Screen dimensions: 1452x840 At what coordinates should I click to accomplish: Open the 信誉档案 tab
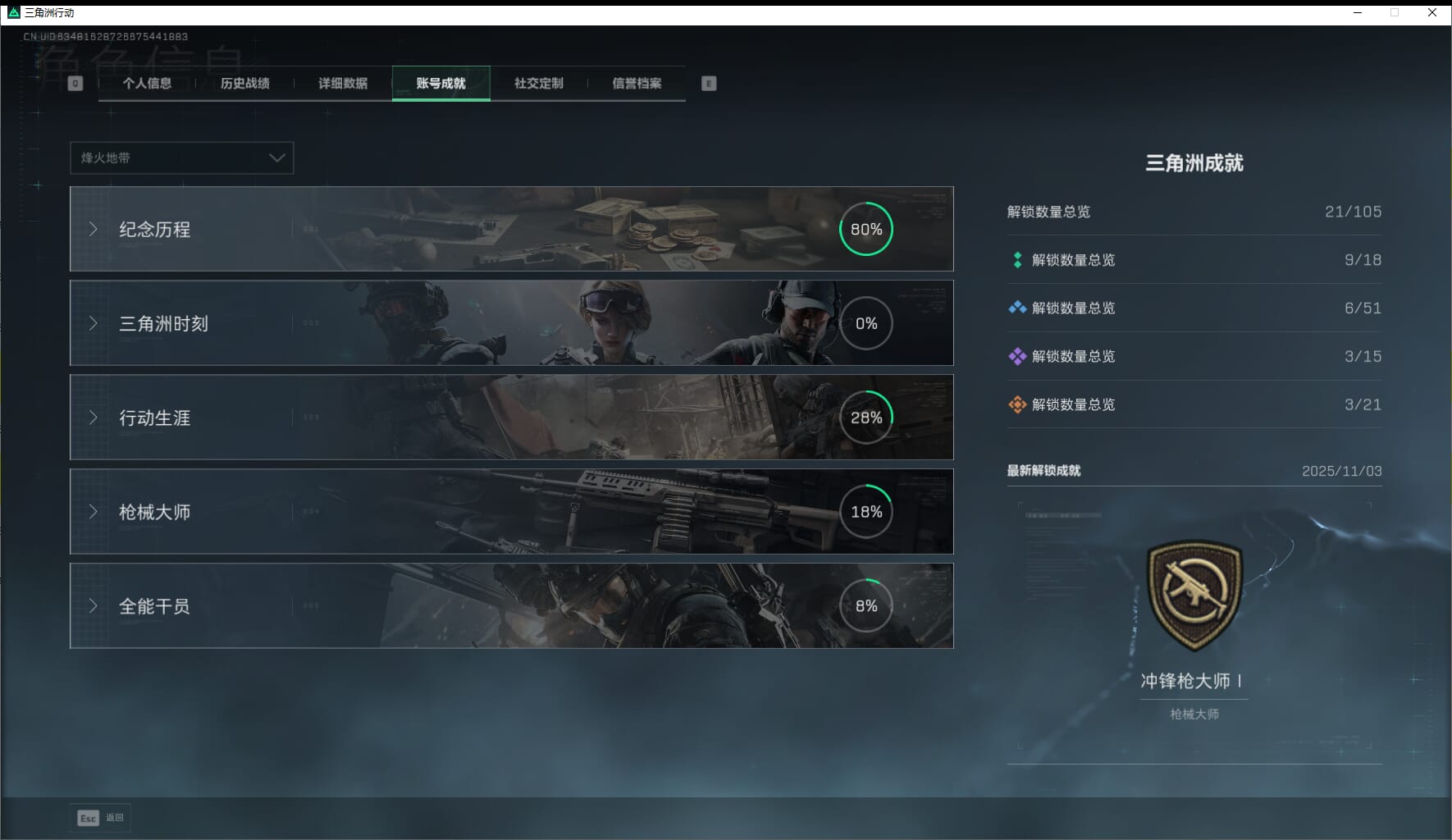pos(637,84)
